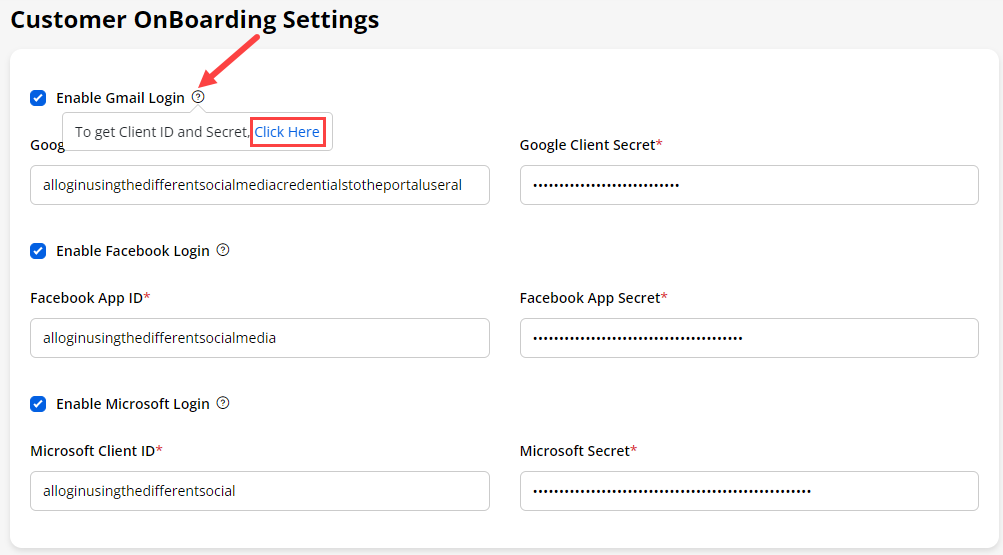Click inside the Facebook App Secret password box
1003x555 pixels.
[749, 338]
